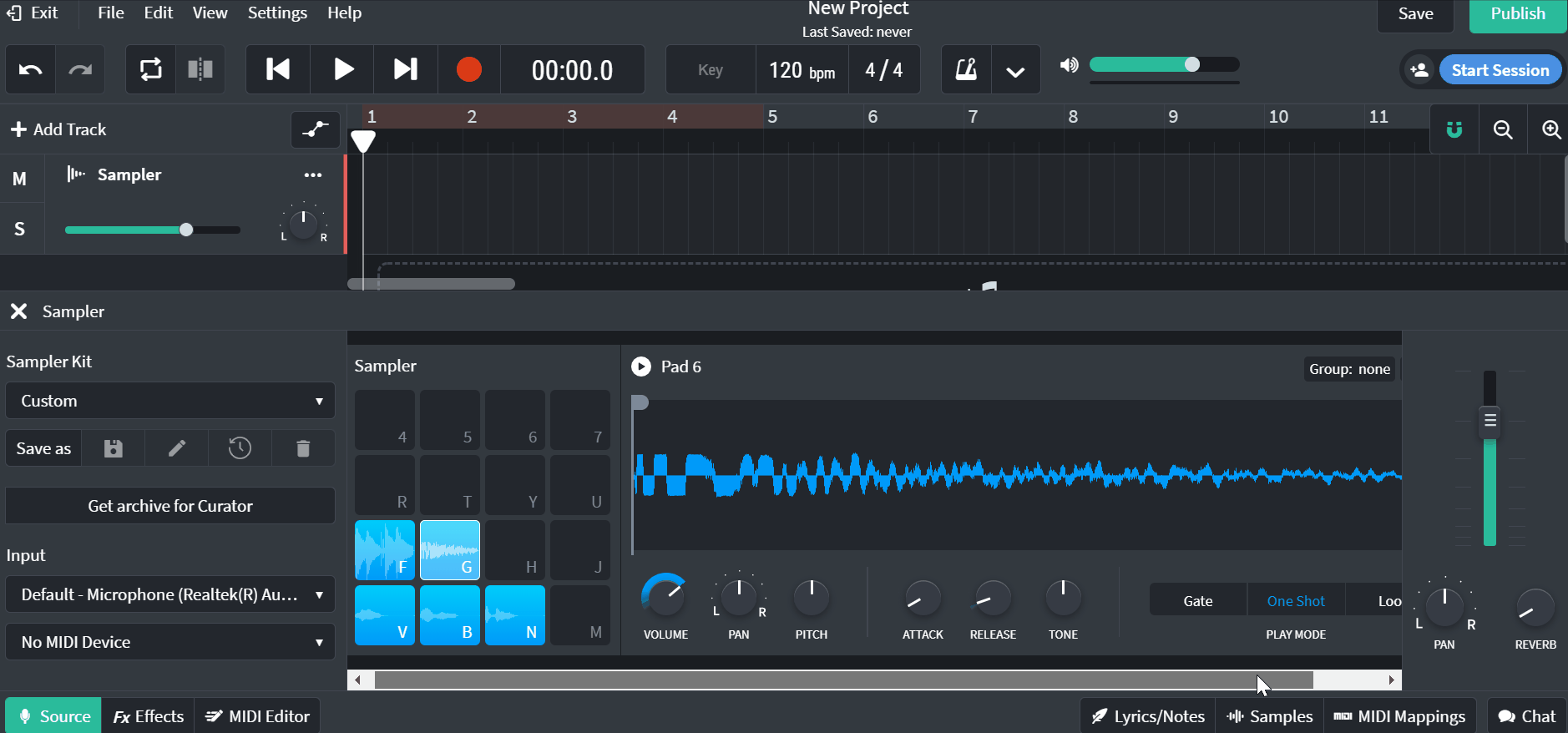Close the Sampler panel
The height and width of the screenshot is (733, 1568).
tap(18, 311)
